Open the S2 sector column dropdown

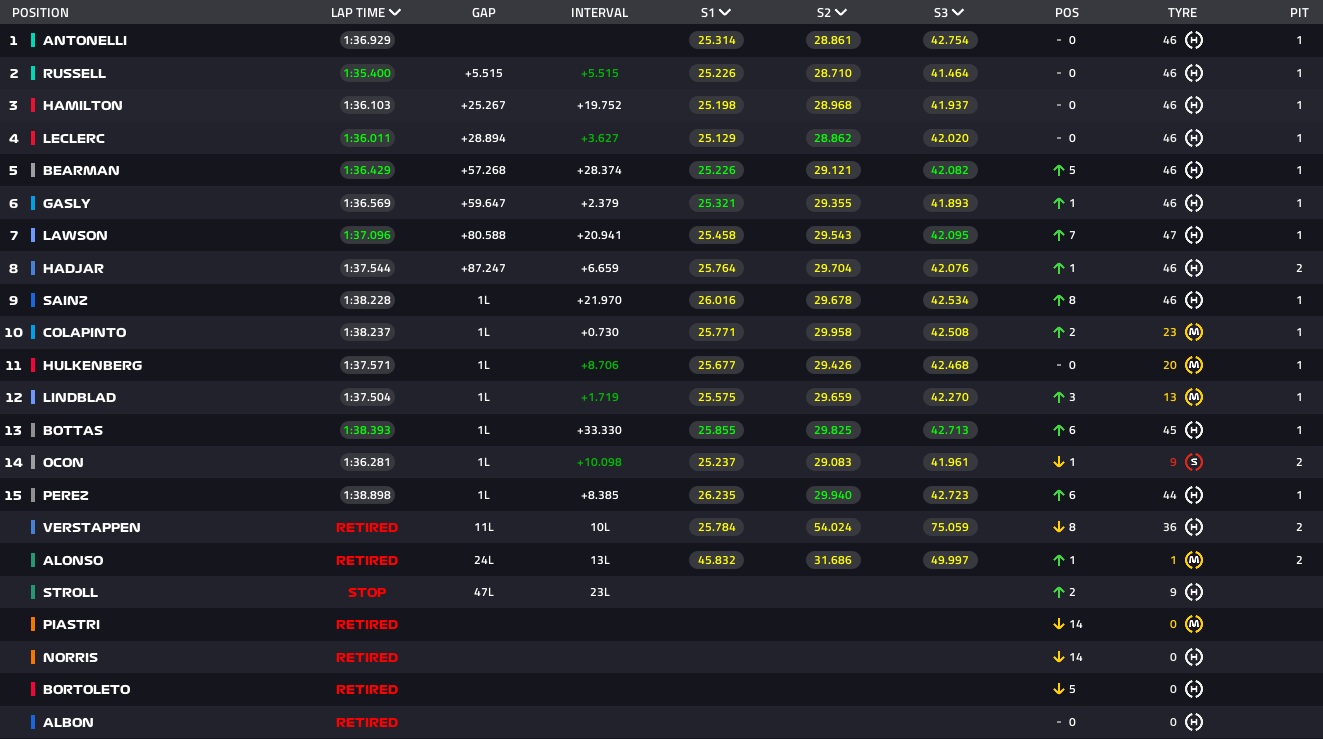841,13
